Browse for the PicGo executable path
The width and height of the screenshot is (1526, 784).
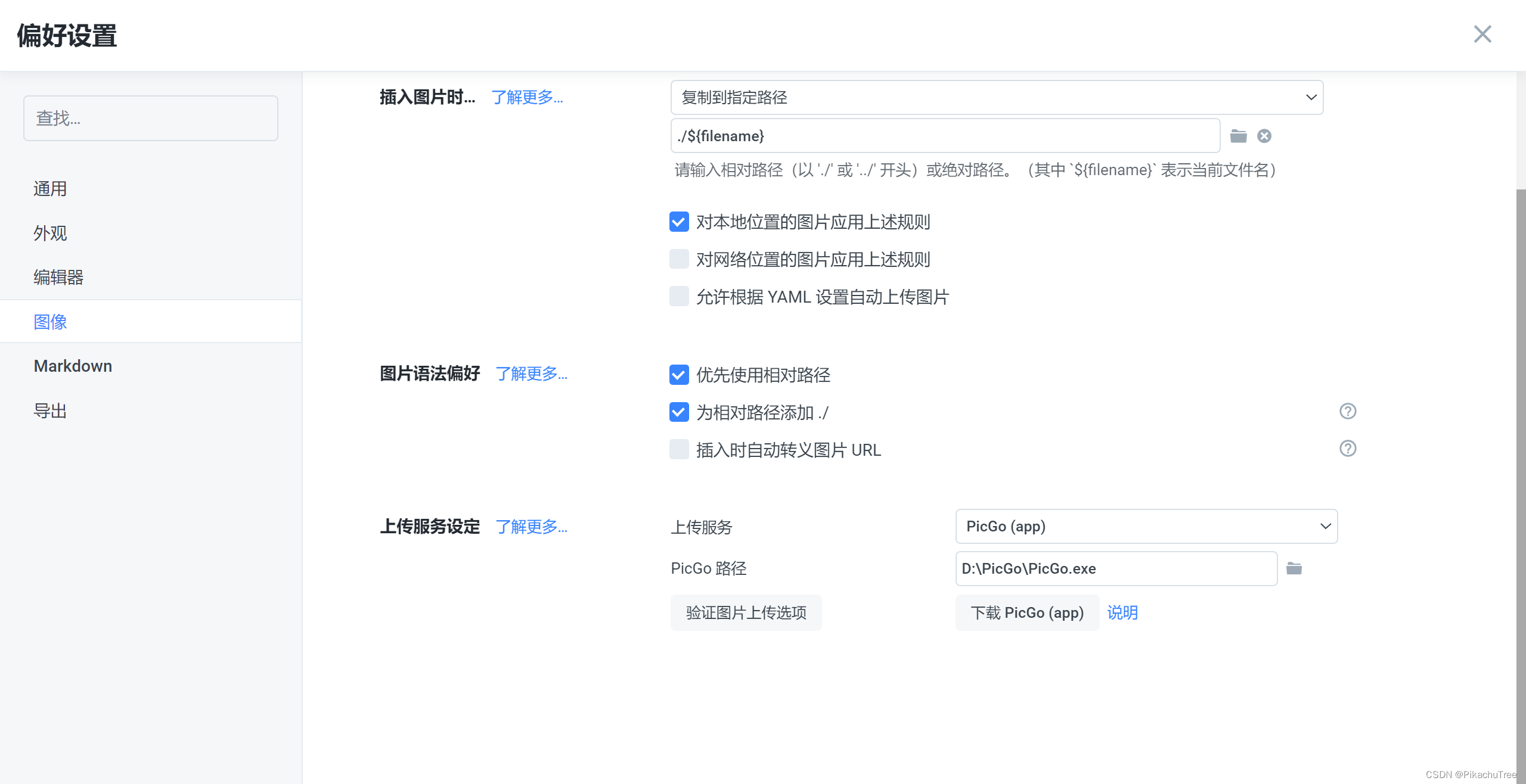point(1294,568)
